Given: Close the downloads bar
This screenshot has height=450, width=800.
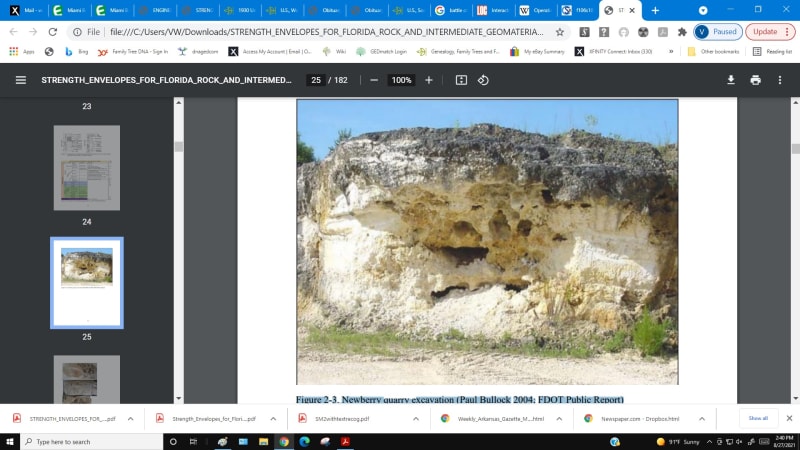Looking at the screenshot, I should click(x=789, y=418).
